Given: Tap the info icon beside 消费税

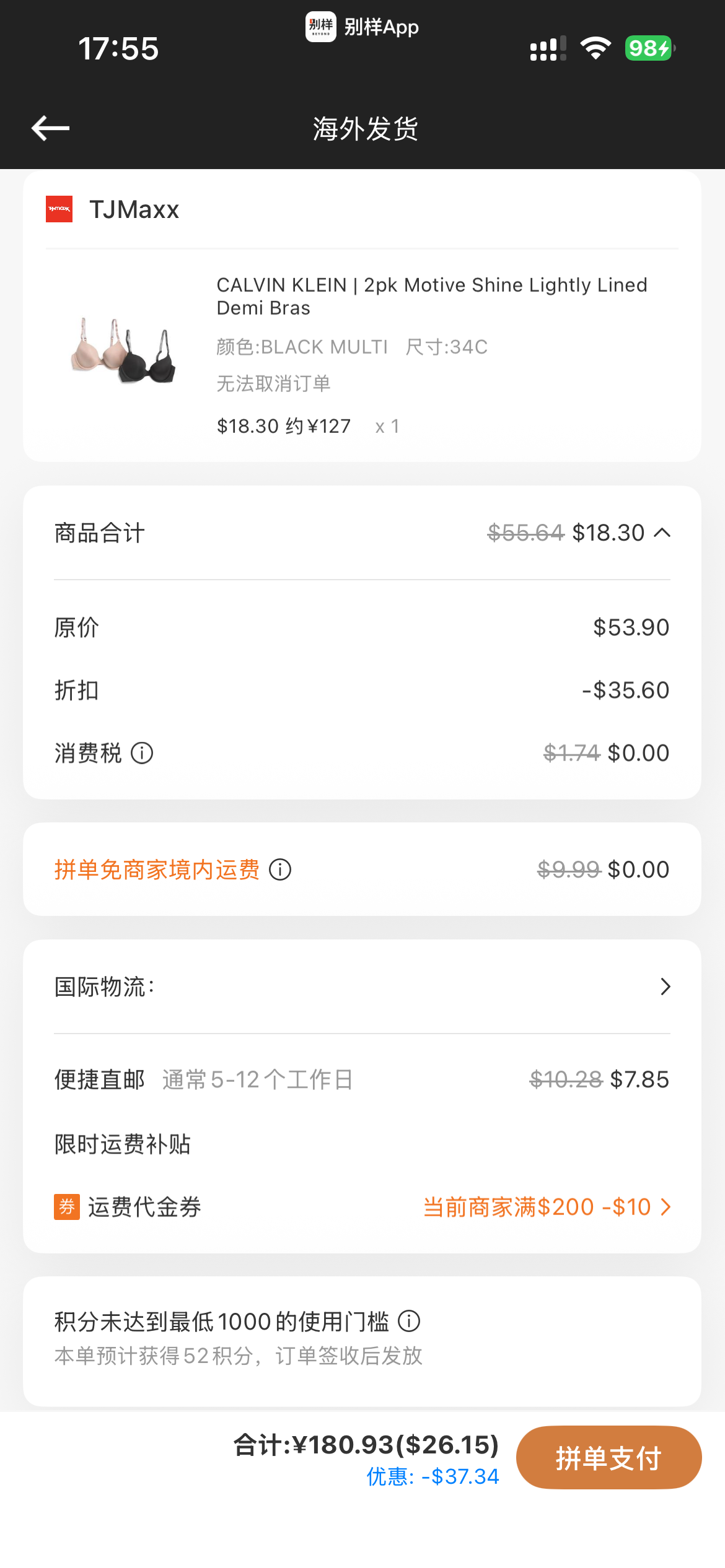Looking at the screenshot, I should click(x=142, y=753).
